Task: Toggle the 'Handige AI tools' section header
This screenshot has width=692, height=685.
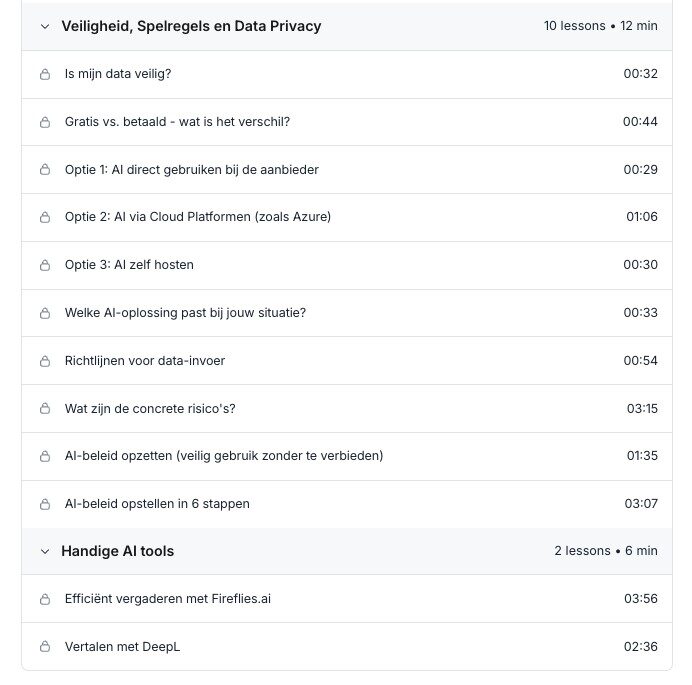Action: (x=118, y=551)
